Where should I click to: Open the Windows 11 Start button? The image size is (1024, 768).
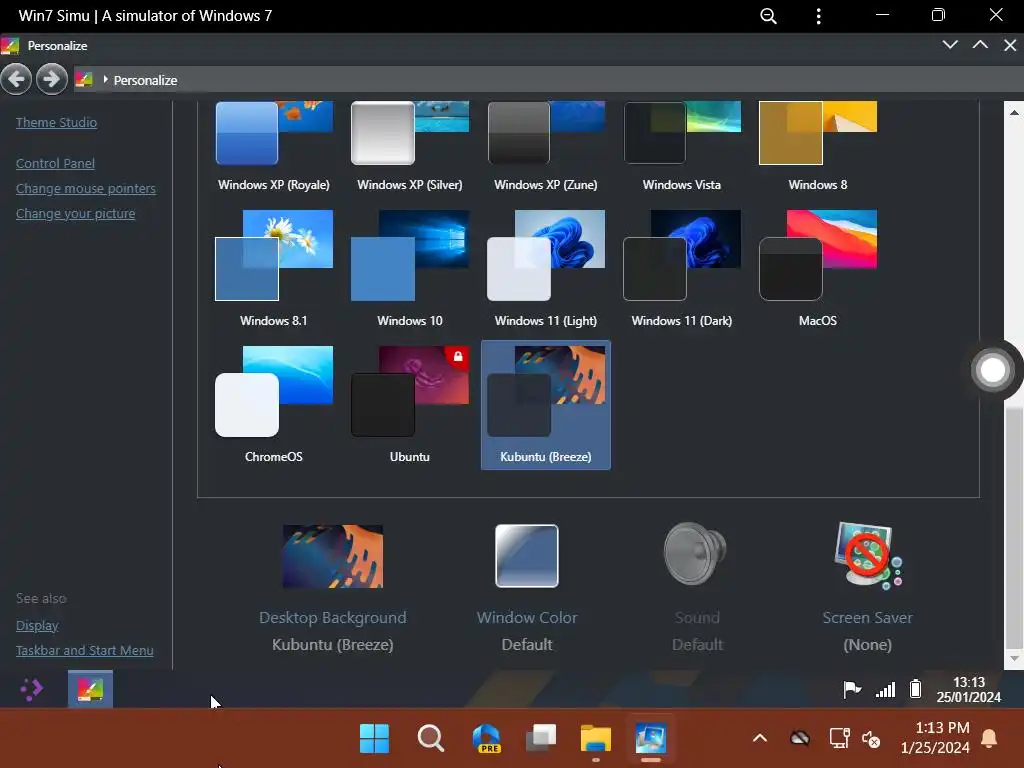(374, 739)
